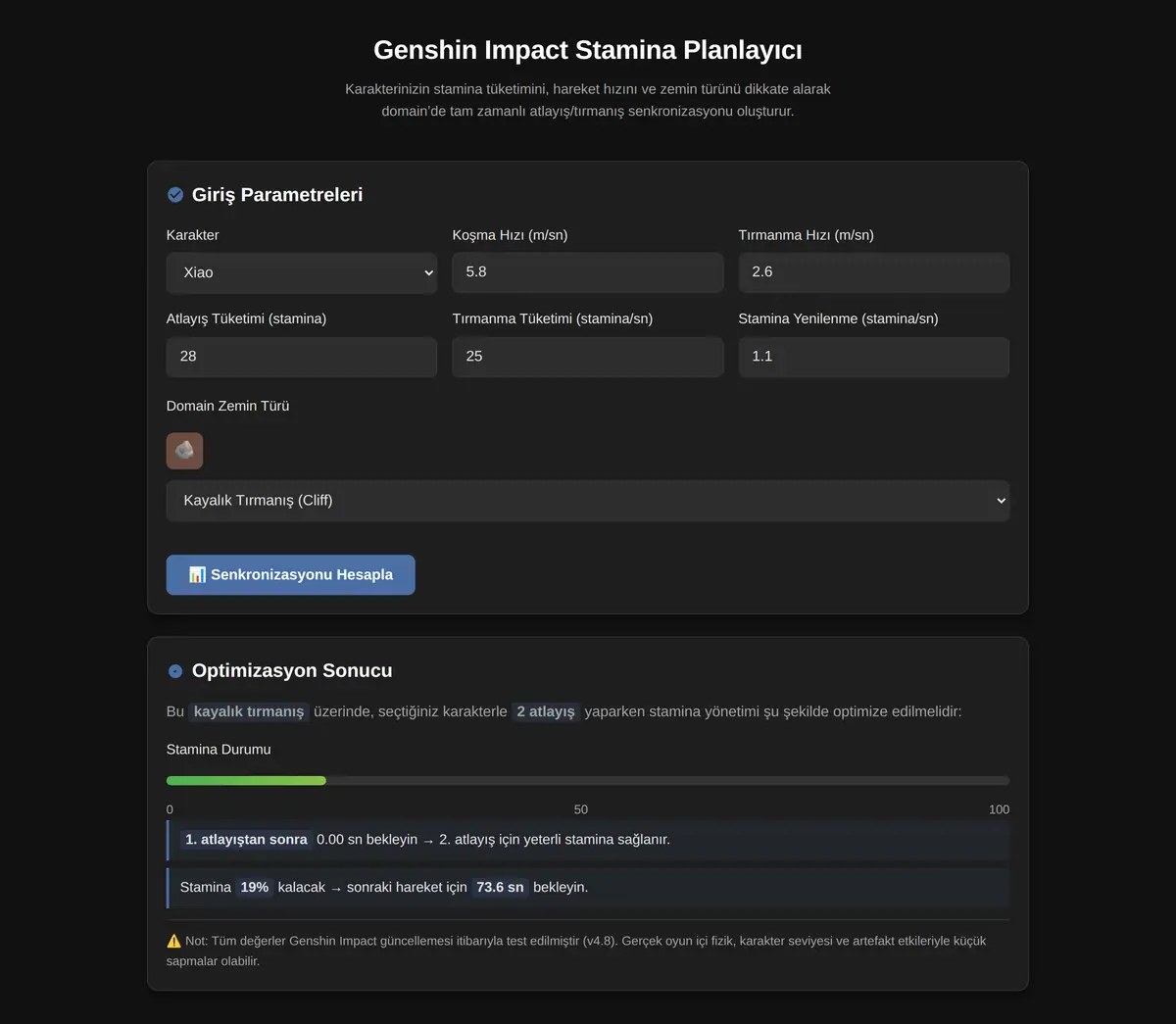Click the Not disclaimer text about v4.8
The height and width of the screenshot is (1024, 1176).
point(576,951)
